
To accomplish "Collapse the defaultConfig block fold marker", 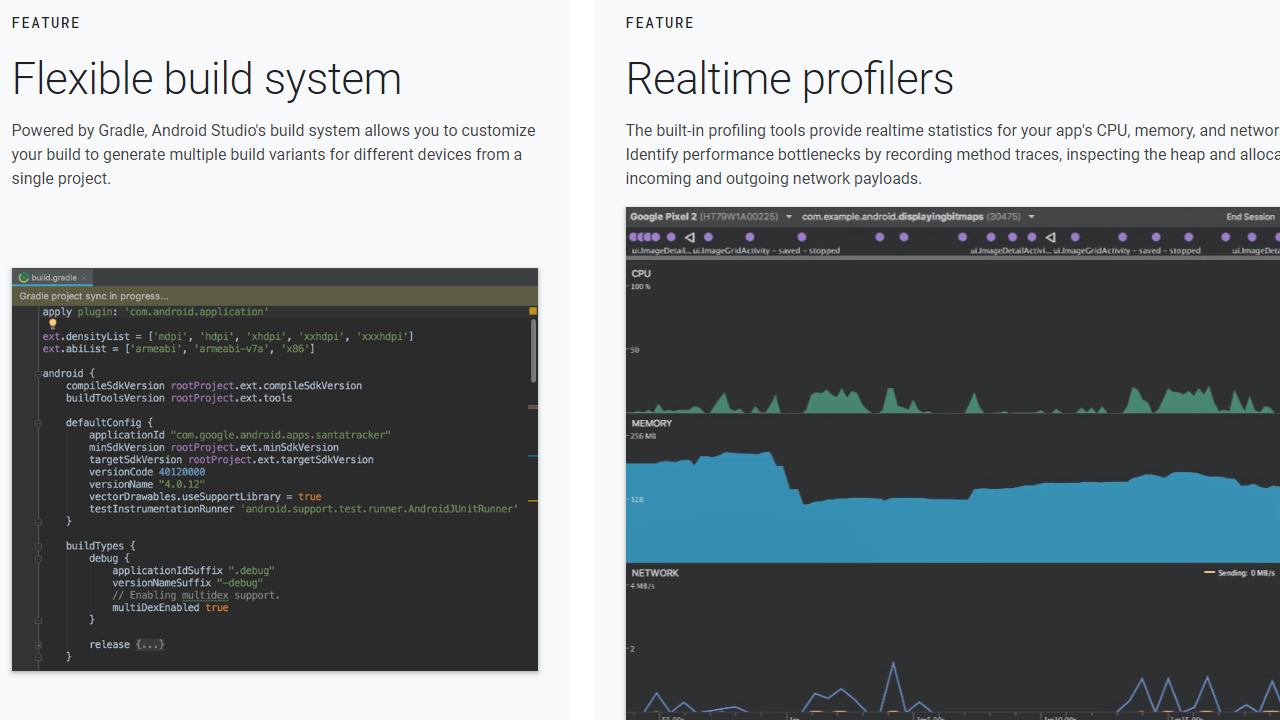I will click(38, 423).
